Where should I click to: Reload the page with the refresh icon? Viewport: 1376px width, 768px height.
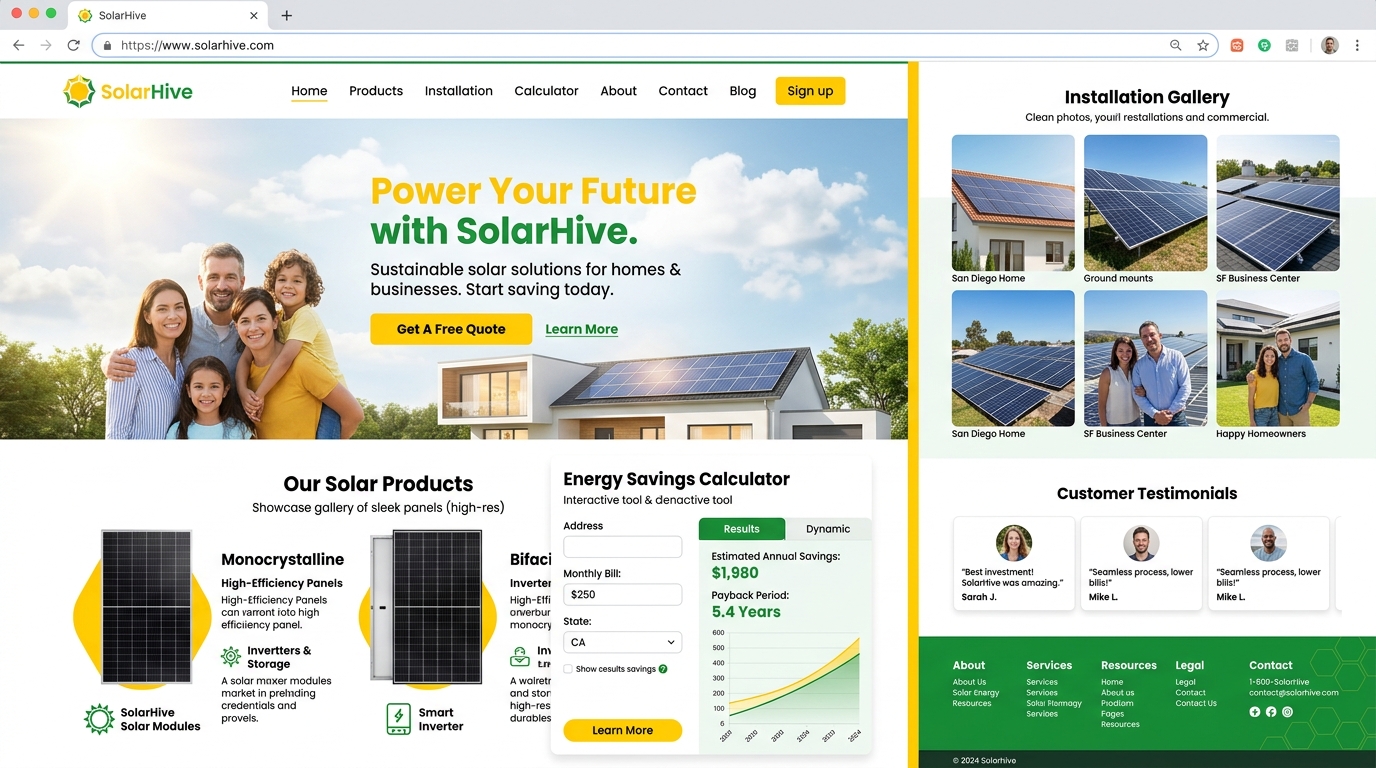click(73, 45)
